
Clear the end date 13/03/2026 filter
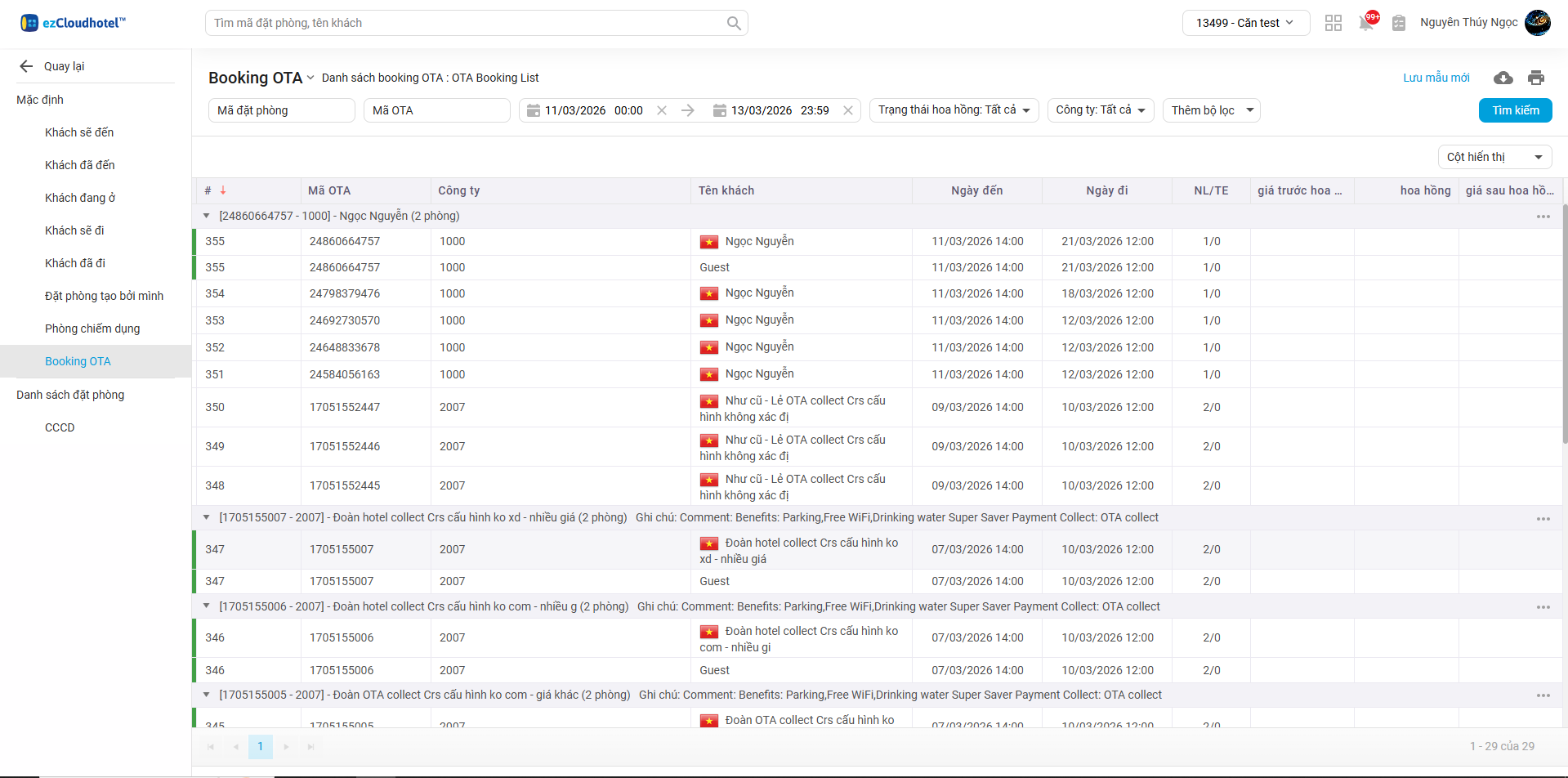coord(848,110)
